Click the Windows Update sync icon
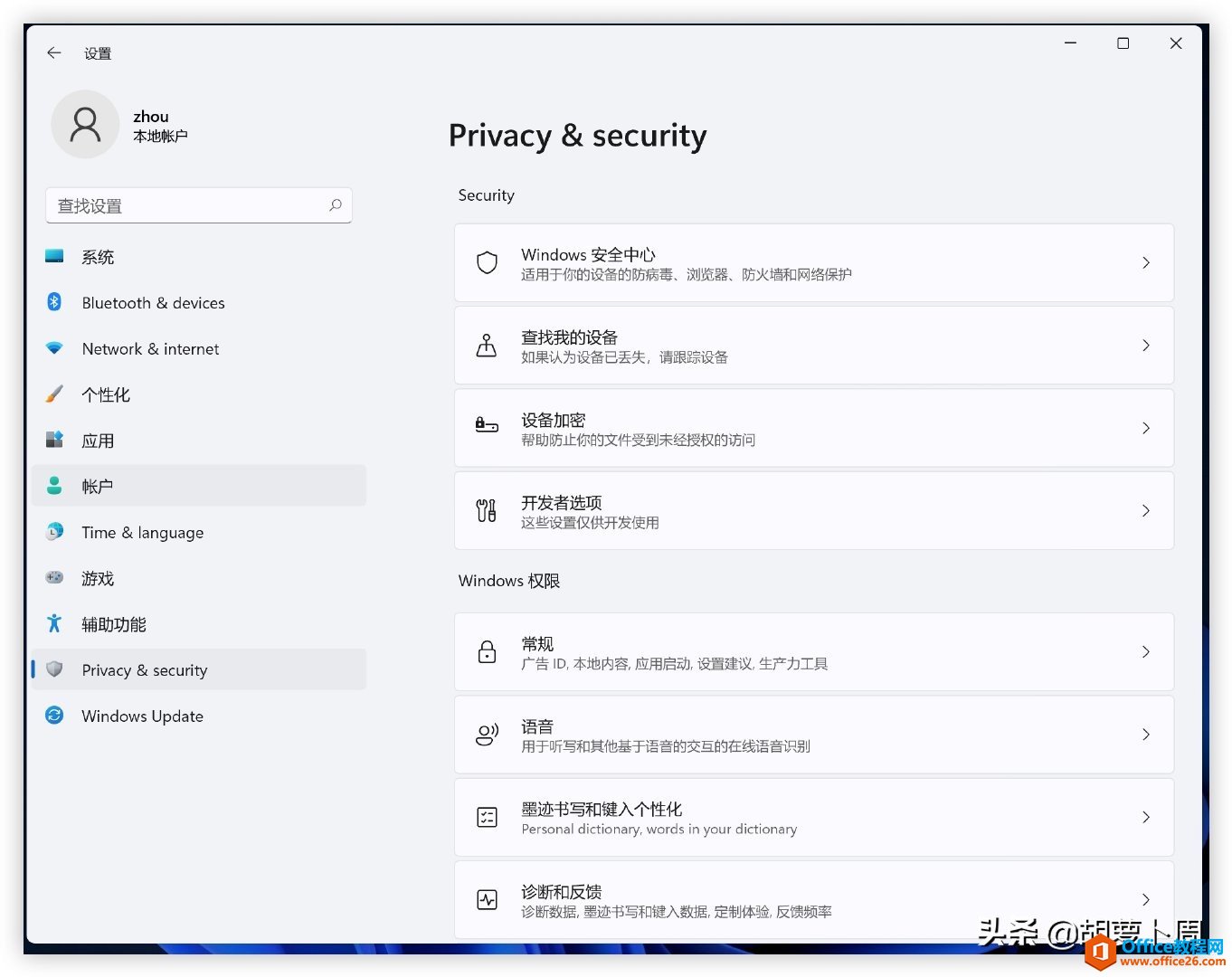The image size is (1232, 977). [x=54, y=716]
